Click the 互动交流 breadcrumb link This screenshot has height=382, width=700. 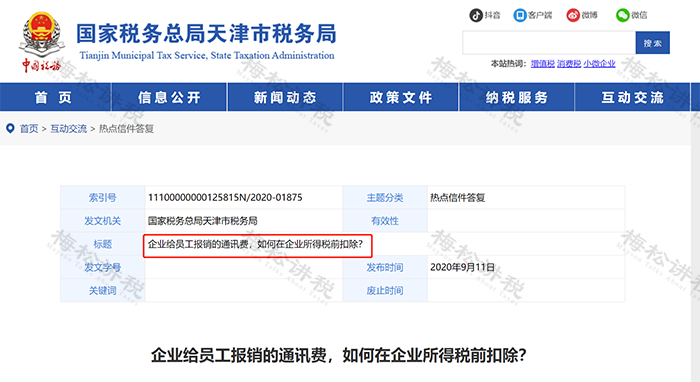68,129
